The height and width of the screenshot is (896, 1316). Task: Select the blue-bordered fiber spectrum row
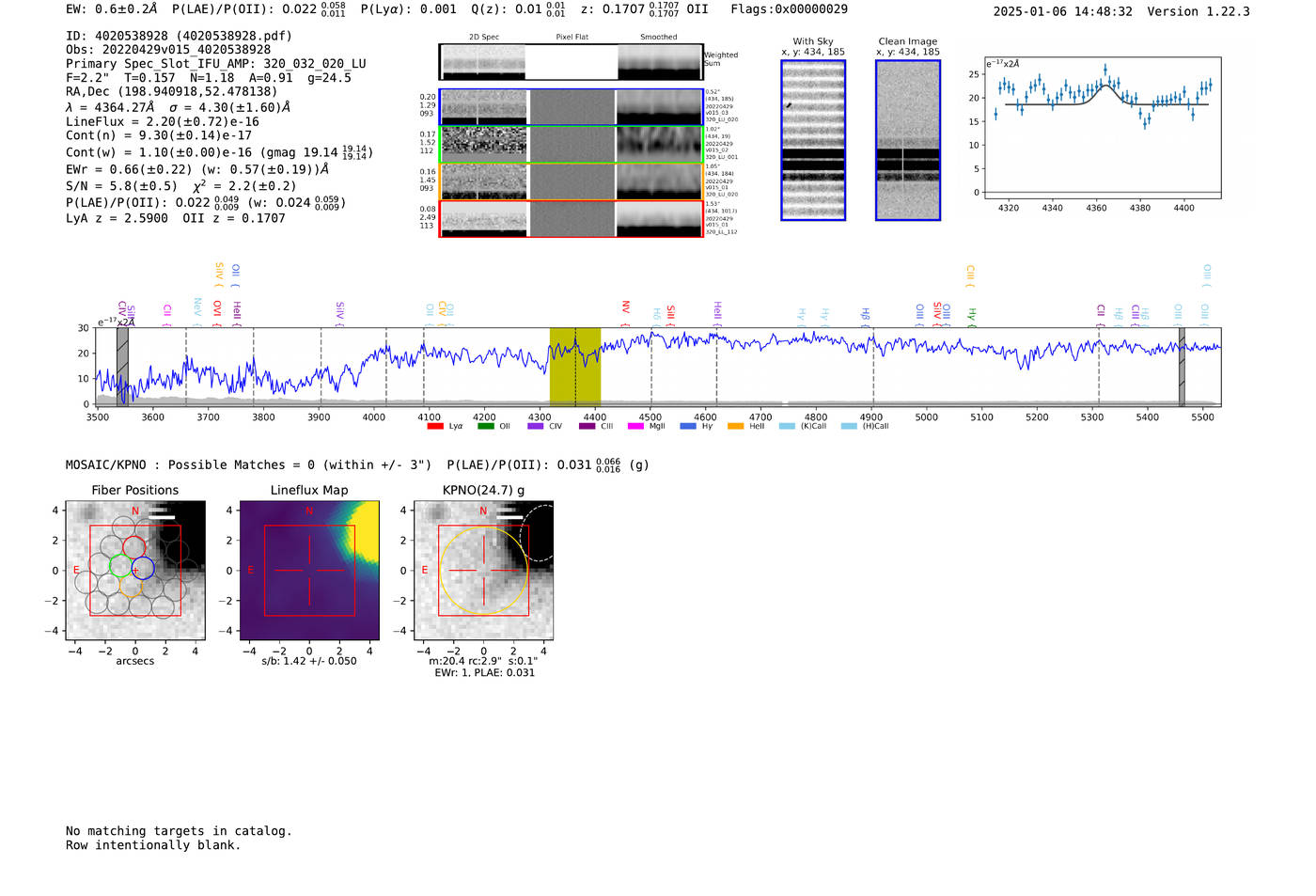tap(571, 106)
